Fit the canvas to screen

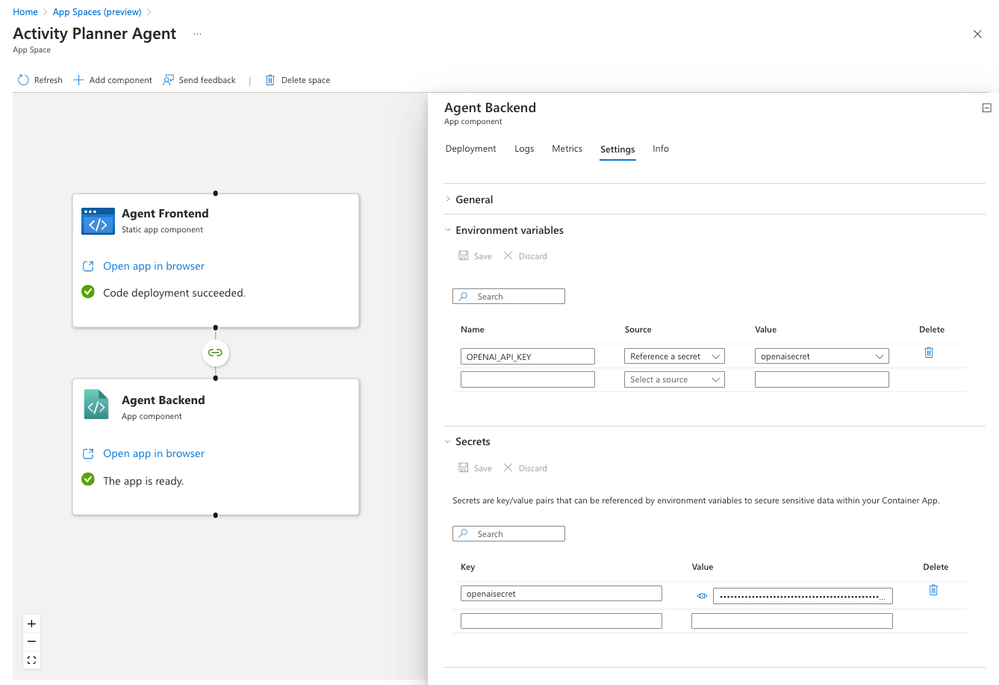pyautogui.click(x=32, y=660)
